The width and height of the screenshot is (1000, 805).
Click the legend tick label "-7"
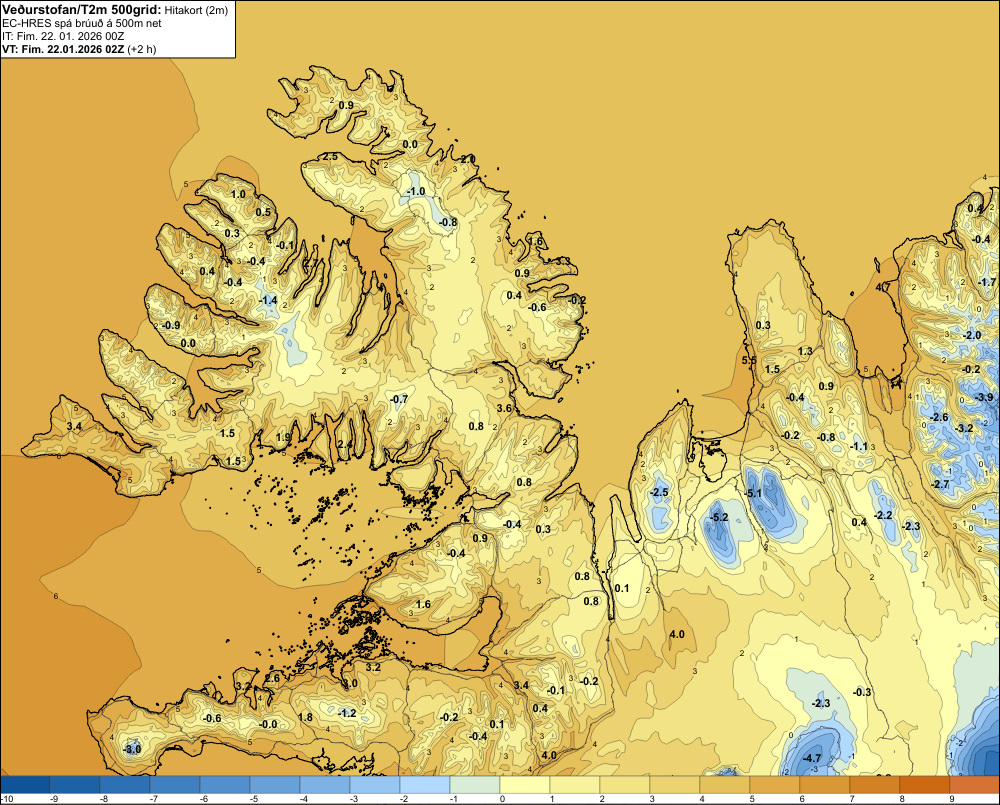153,799
